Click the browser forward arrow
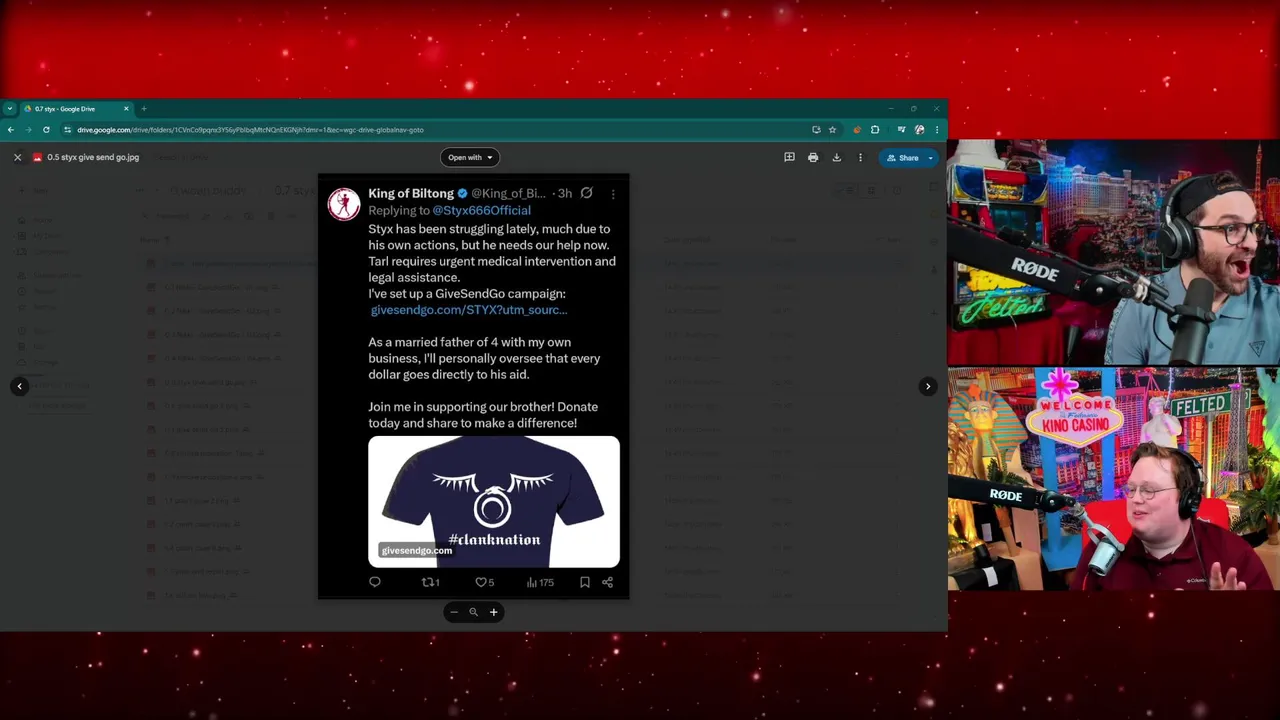This screenshot has width=1280, height=720. click(x=28, y=129)
